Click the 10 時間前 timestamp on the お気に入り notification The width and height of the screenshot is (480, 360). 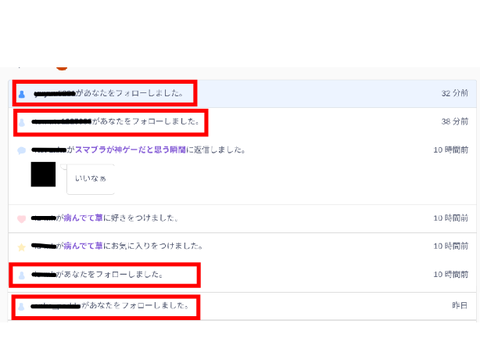point(451,246)
